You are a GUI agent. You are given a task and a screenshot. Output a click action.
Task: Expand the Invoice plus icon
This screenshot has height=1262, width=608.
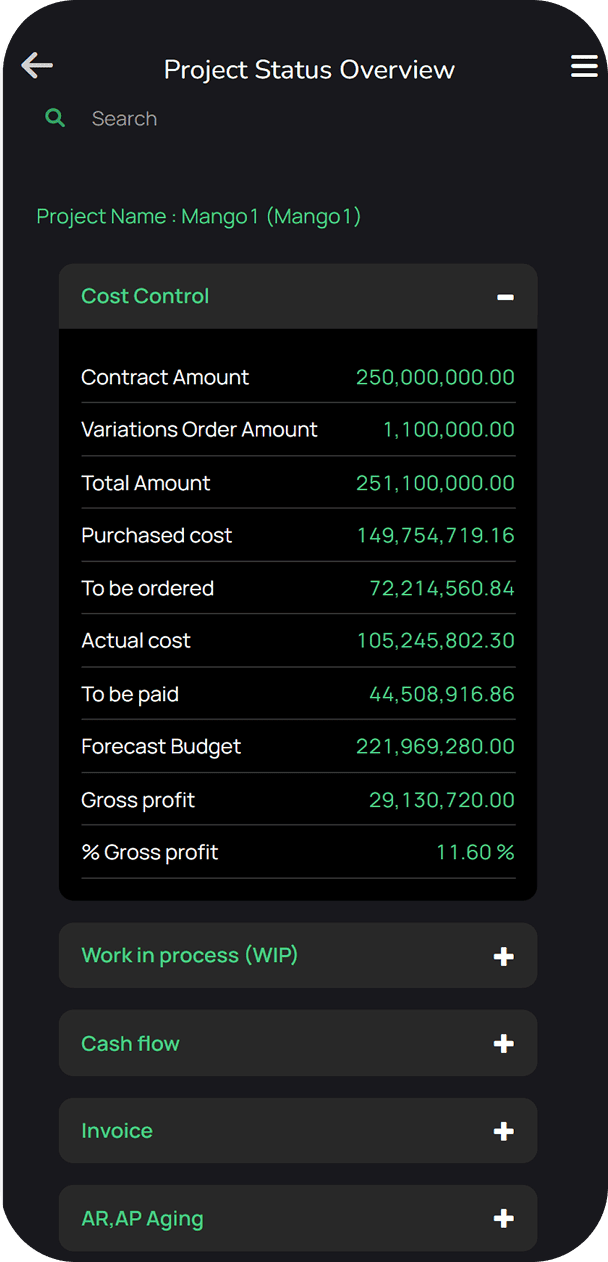pyautogui.click(x=504, y=1132)
